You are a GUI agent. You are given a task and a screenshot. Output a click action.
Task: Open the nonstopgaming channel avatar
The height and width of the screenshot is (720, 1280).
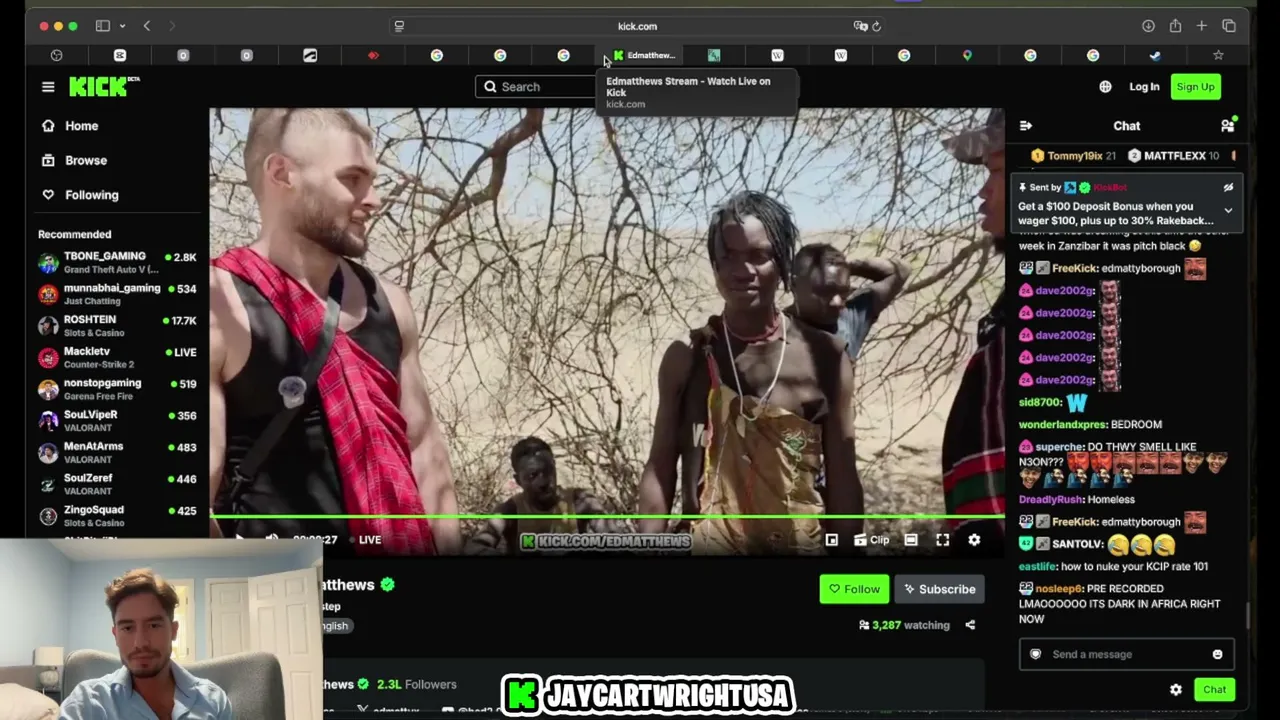(x=47, y=389)
